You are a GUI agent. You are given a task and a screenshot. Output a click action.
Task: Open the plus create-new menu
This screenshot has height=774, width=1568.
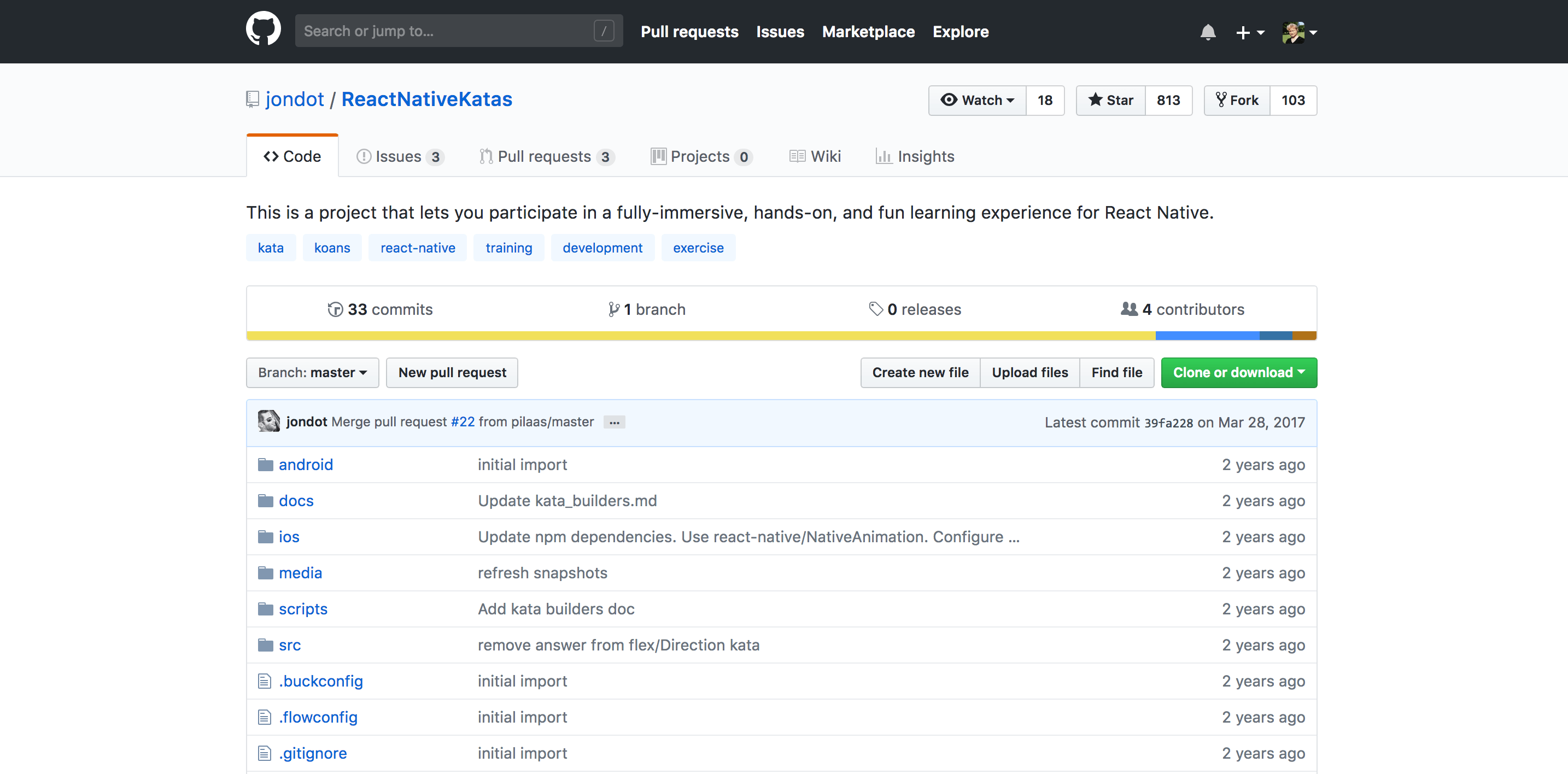(1250, 32)
